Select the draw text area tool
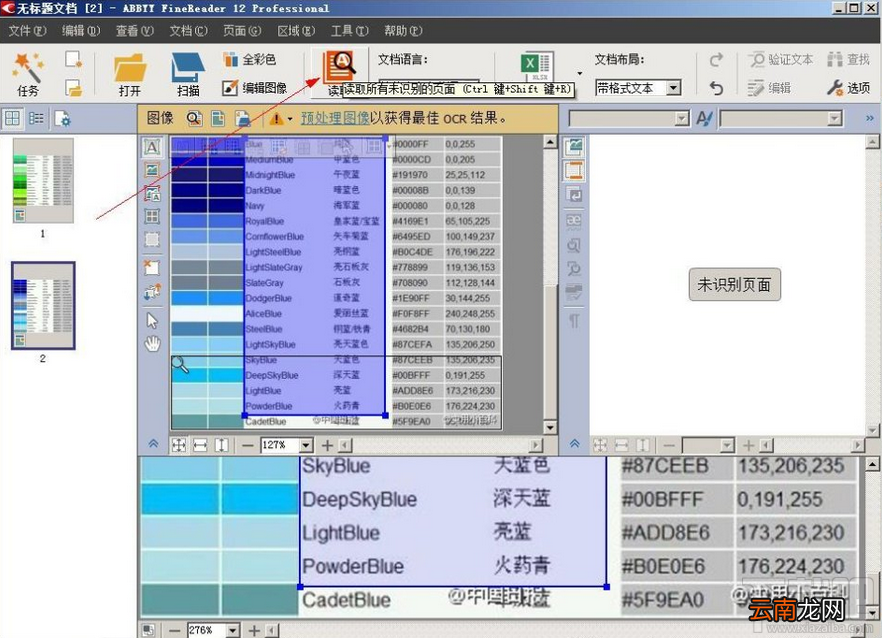Image resolution: width=882 pixels, height=638 pixels. tap(152, 147)
